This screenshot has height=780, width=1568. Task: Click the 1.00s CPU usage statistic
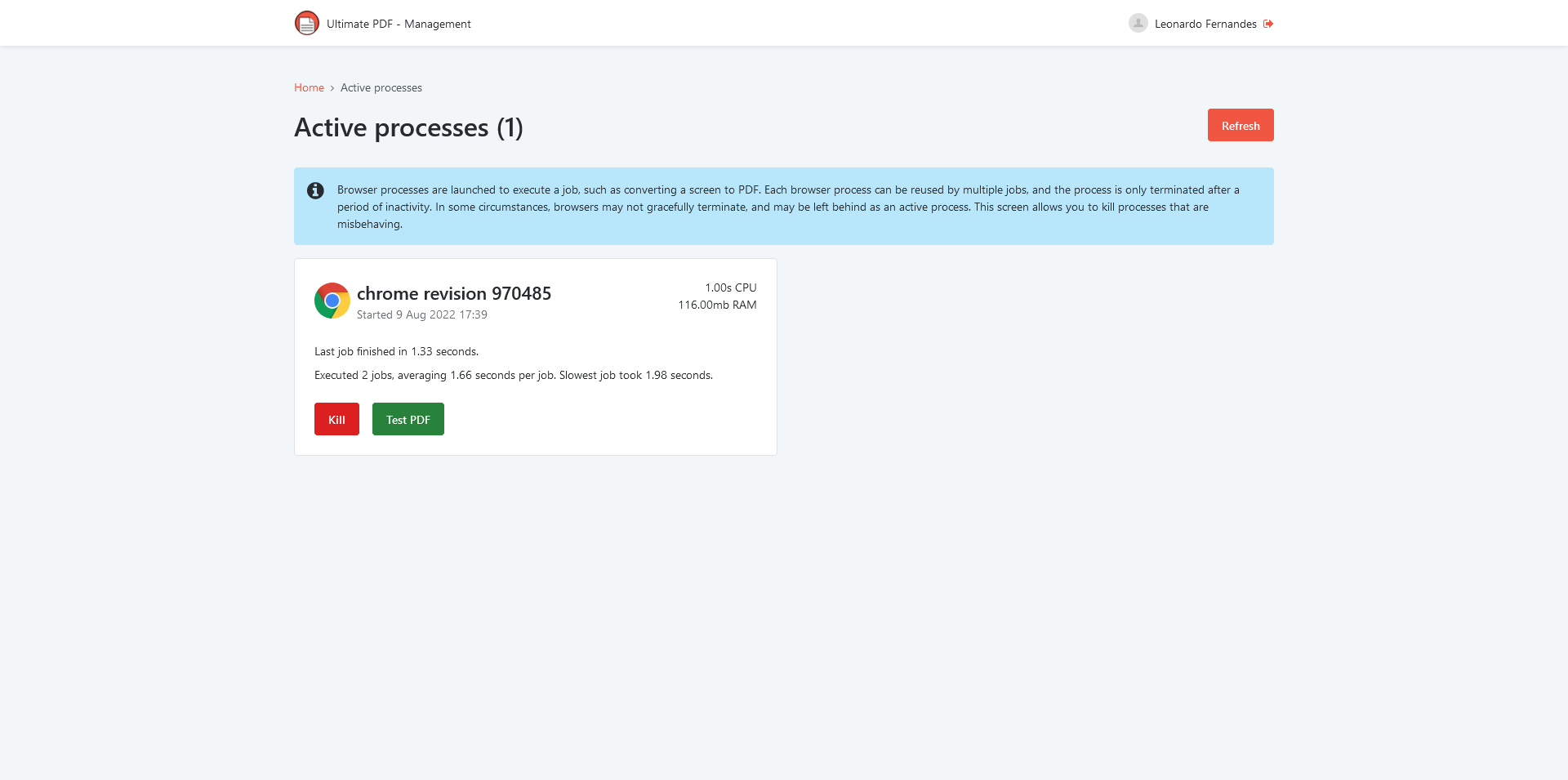point(730,287)
